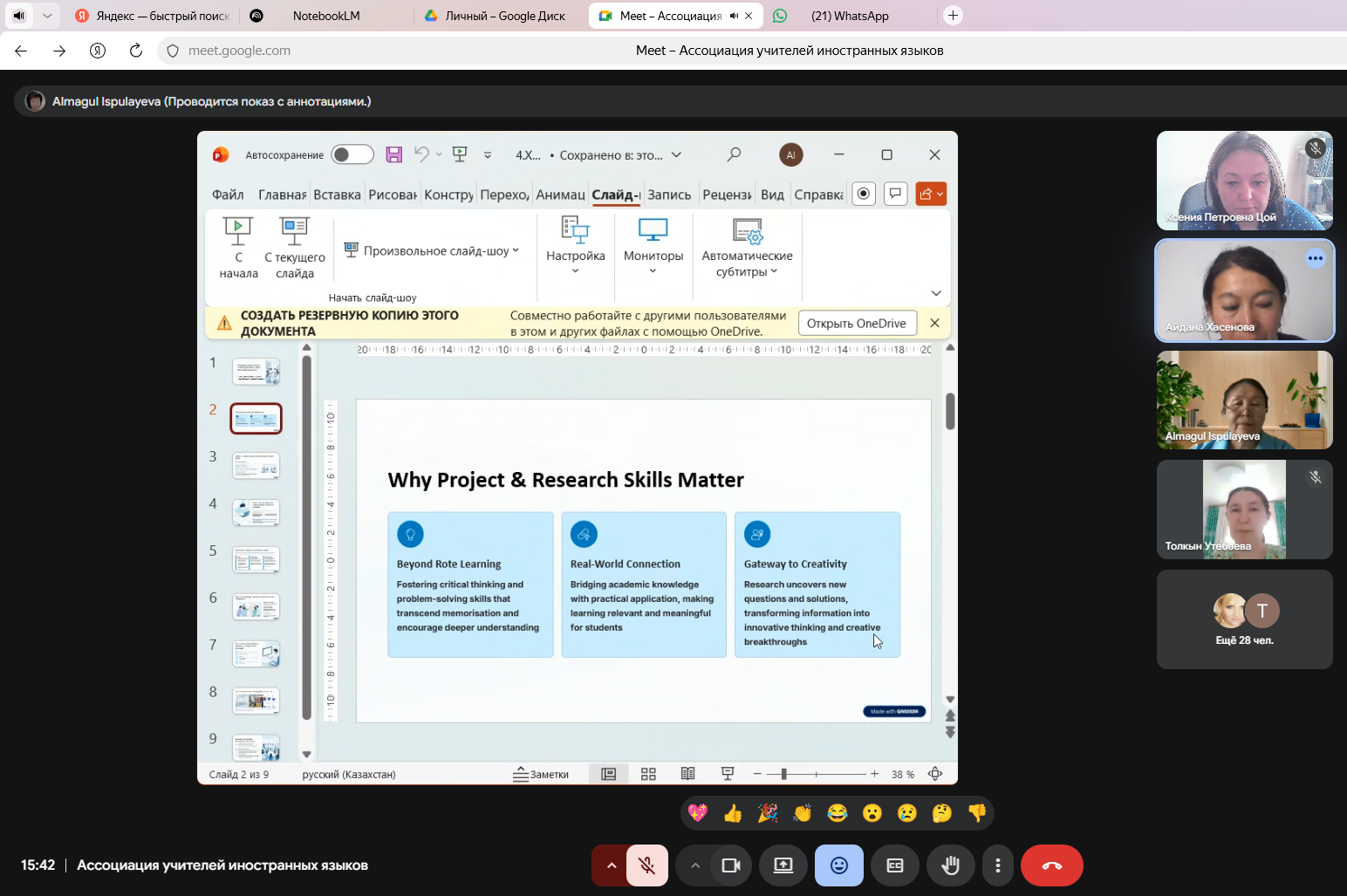Click the zoom slider handle
The image size is (1347, 896).
point(783,774)
